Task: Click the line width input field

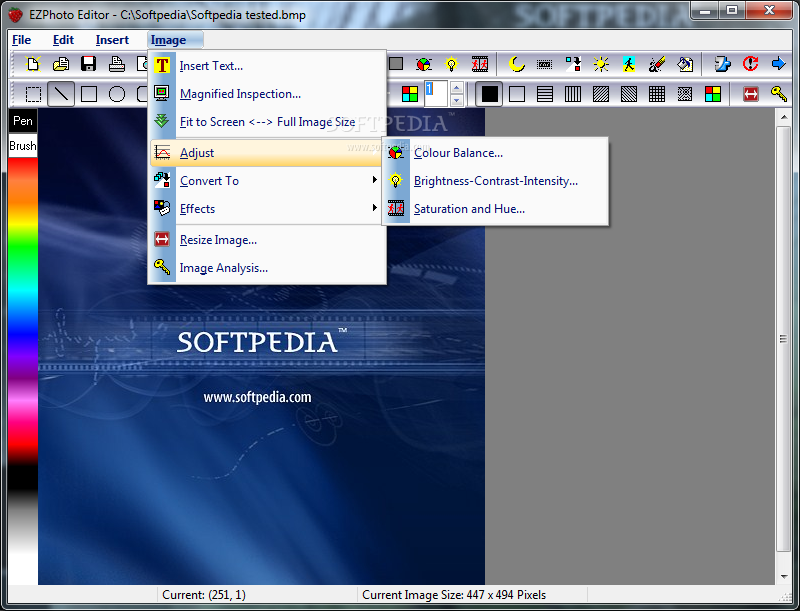Action: (x=436, y=94)
